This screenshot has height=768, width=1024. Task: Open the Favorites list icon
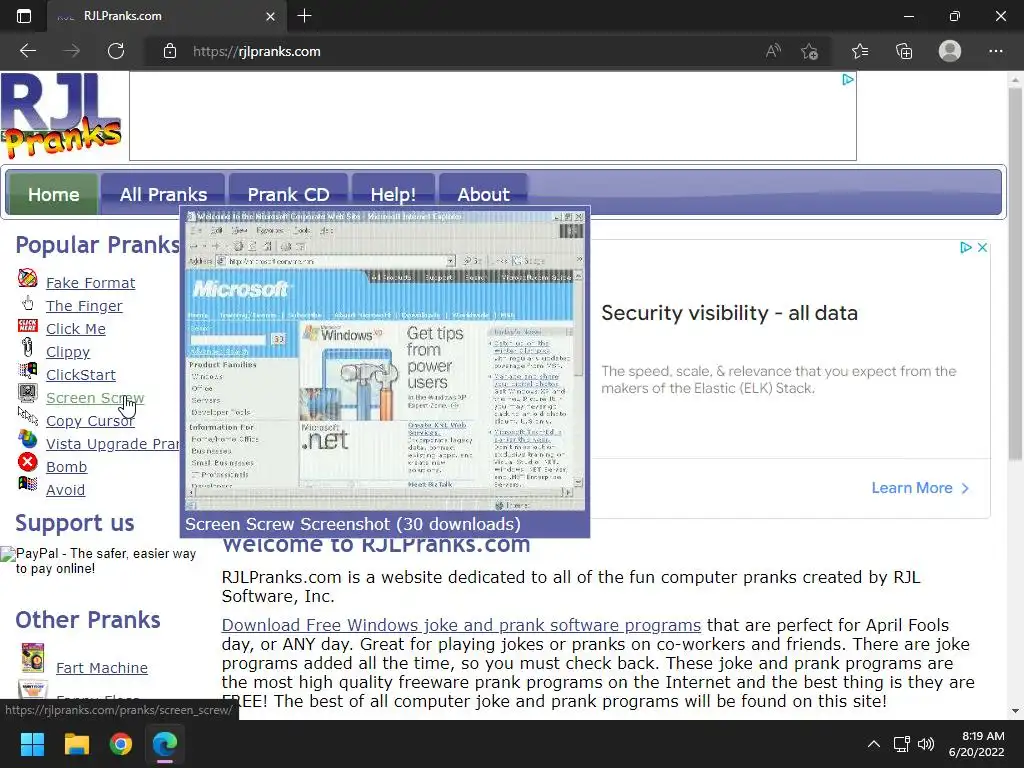pyautogui.click(x=860, y=51)
